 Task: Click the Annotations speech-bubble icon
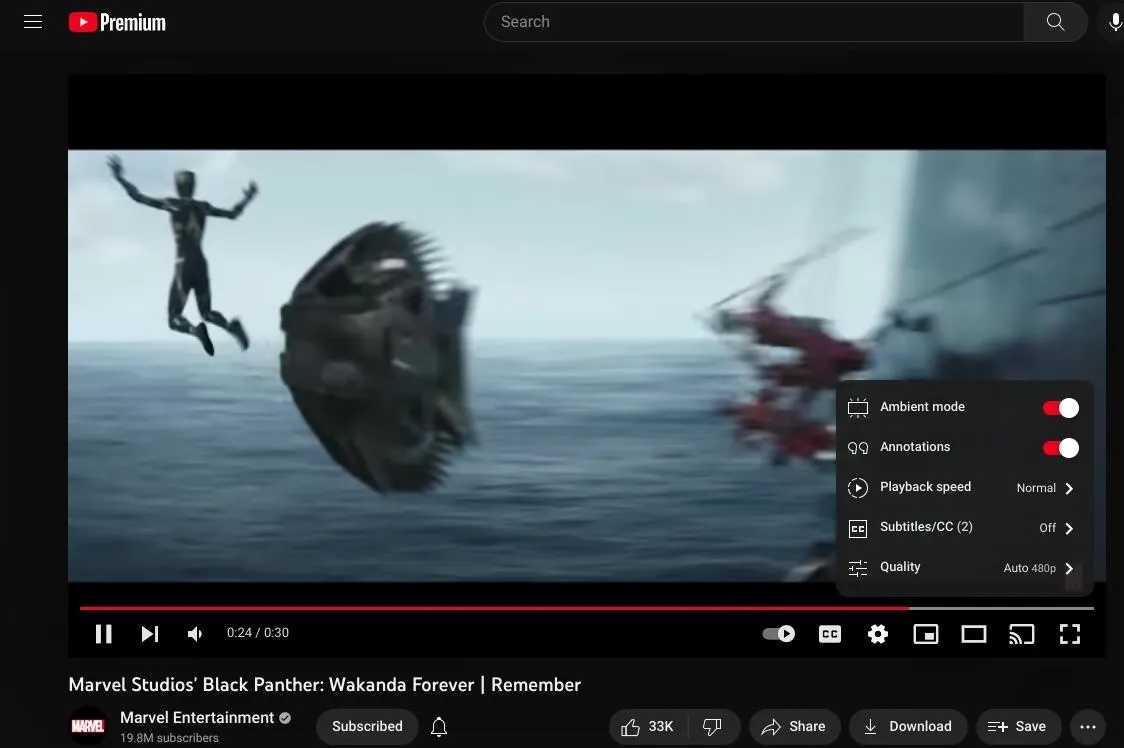[857, 448]
